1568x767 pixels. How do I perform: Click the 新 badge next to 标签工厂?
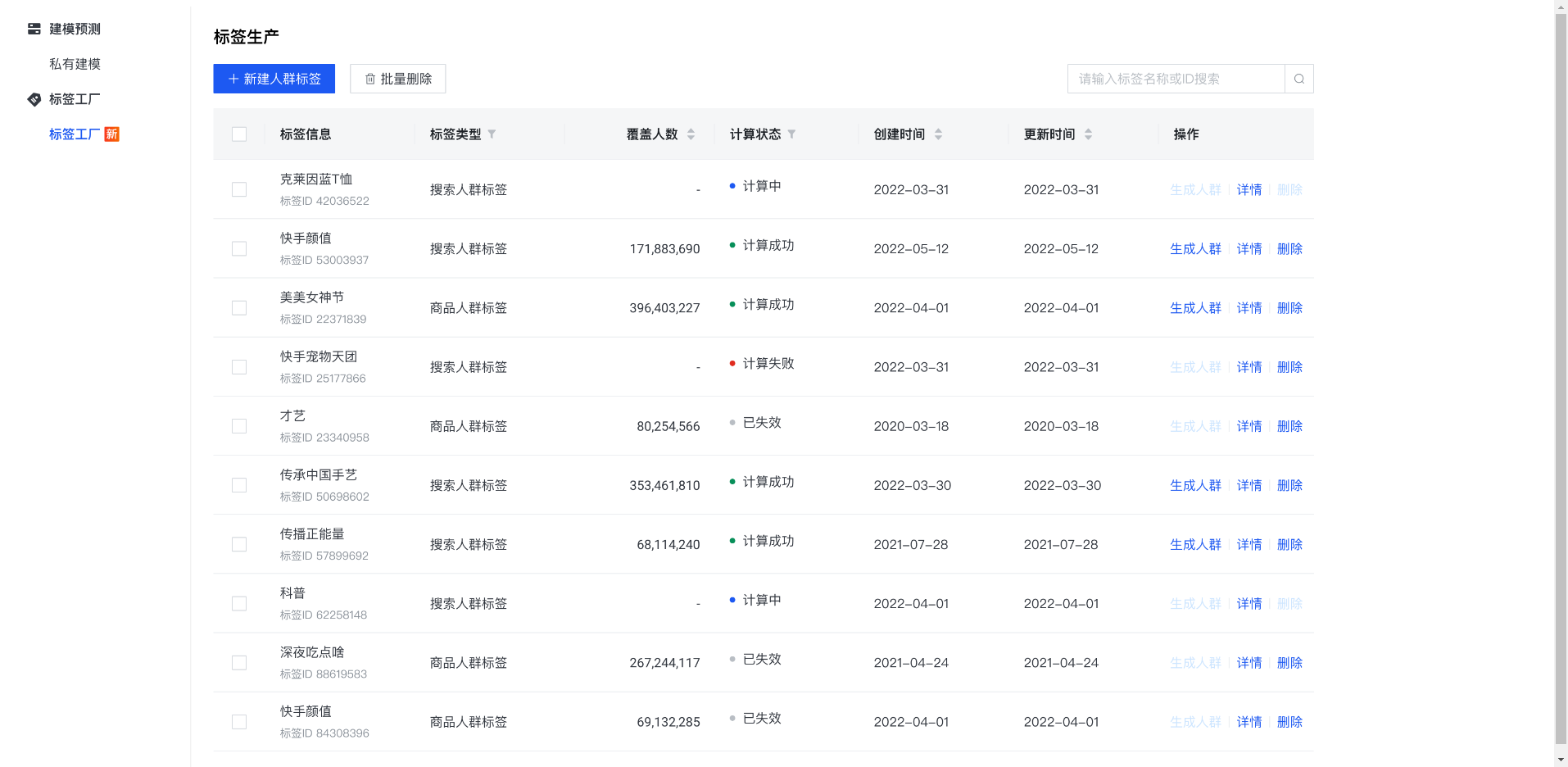(112, 134)
